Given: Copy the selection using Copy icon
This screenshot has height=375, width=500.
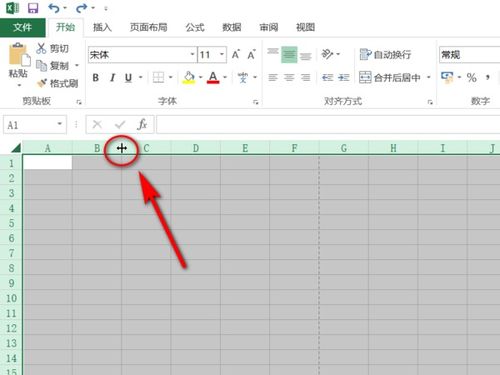Looking at the screenshot, I should coord(41,66).
